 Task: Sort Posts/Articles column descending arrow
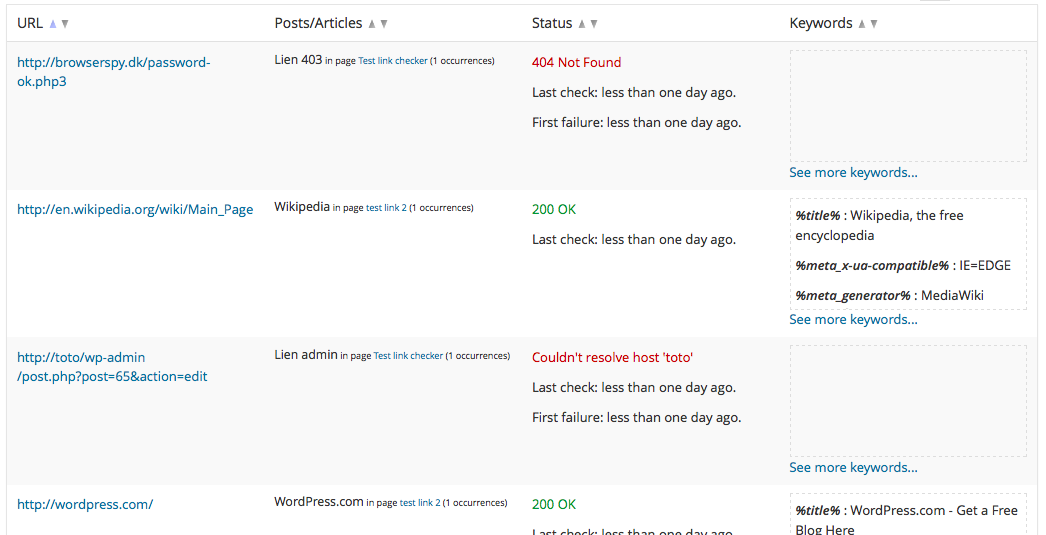384,24
